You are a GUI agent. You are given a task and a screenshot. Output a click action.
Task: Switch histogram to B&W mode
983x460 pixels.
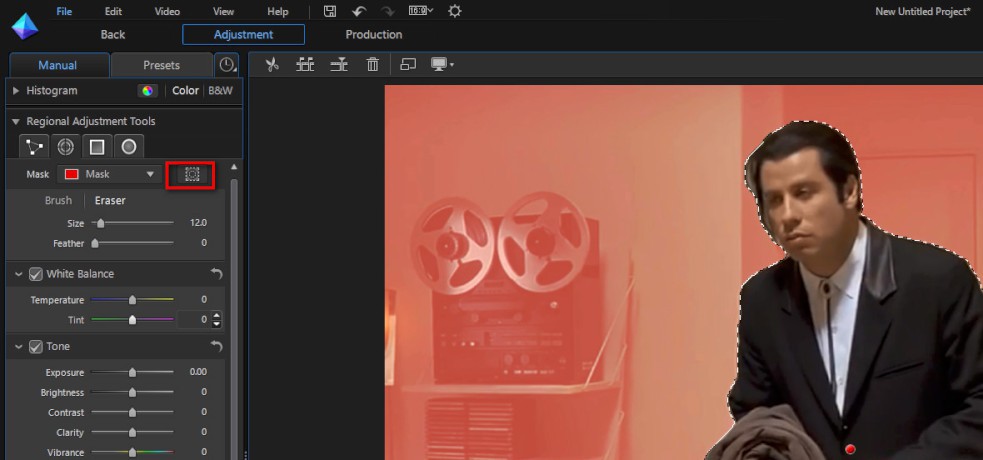[x=220, y=91]
